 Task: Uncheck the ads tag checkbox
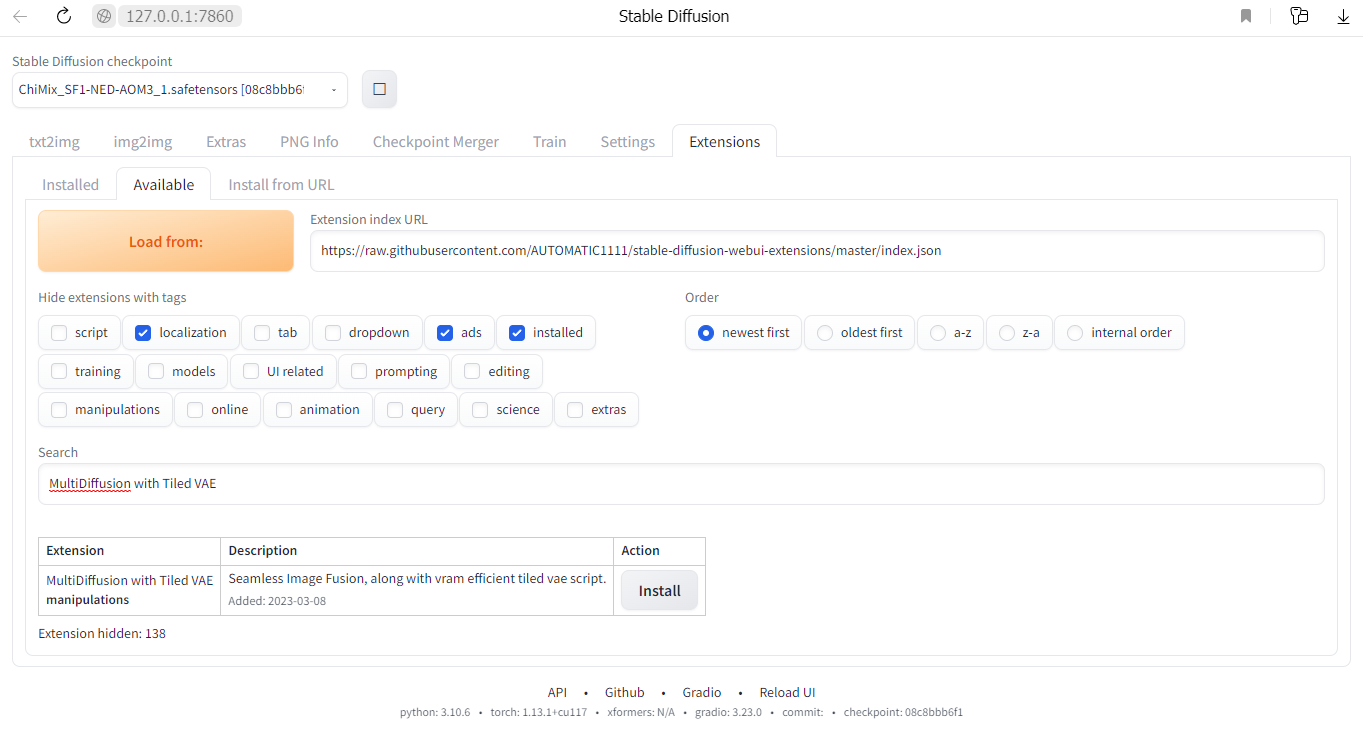(445, 333)
